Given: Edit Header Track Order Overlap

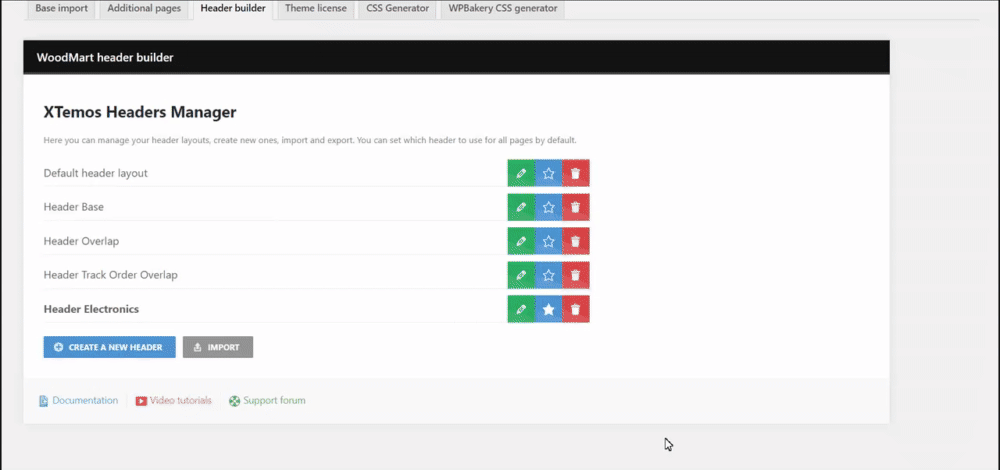Looking at the screenshot, I should 521,275.
